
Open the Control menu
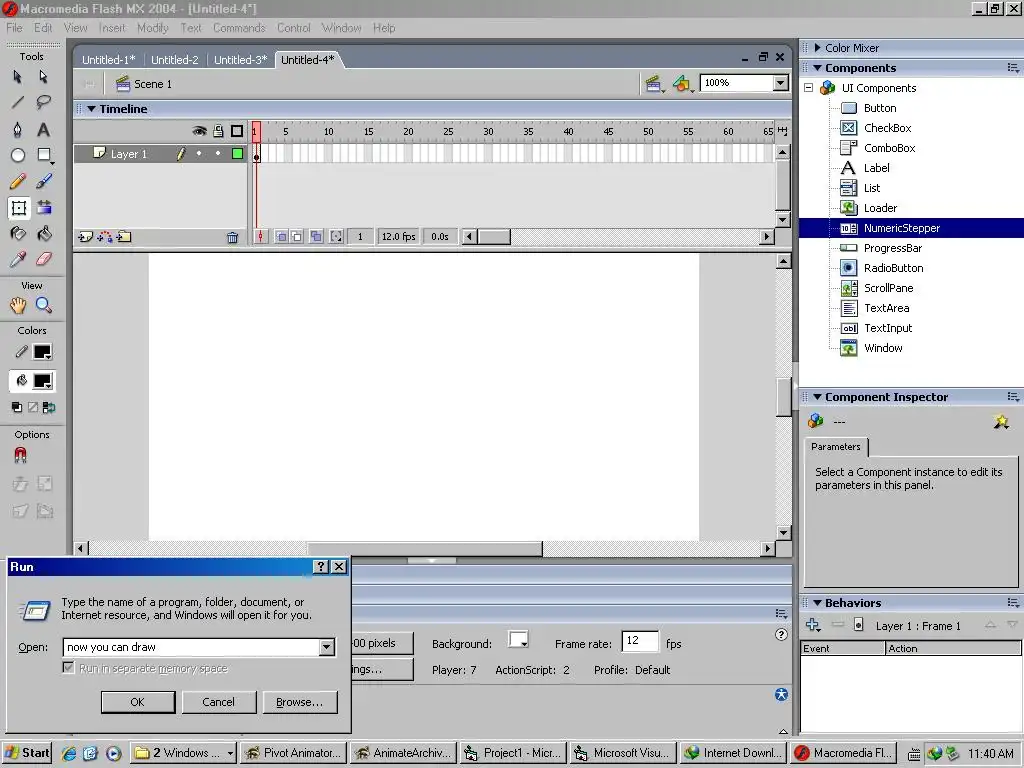tap(293, 28)
